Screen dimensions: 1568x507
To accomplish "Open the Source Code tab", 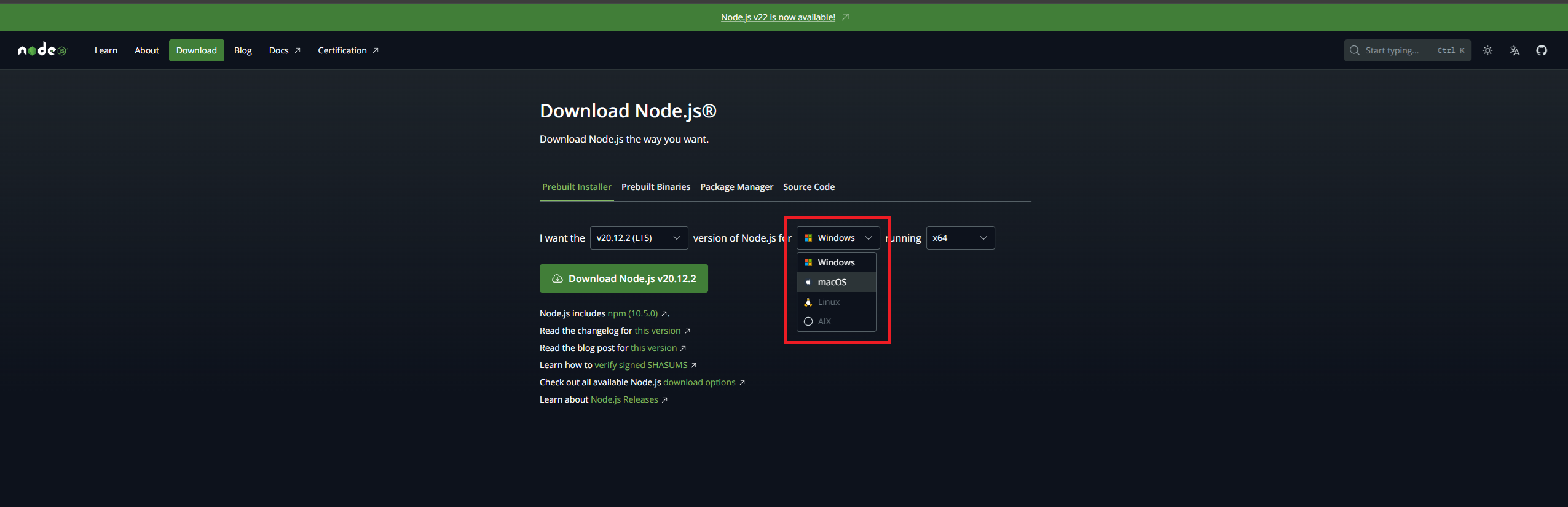I will (x=808, y=187).
